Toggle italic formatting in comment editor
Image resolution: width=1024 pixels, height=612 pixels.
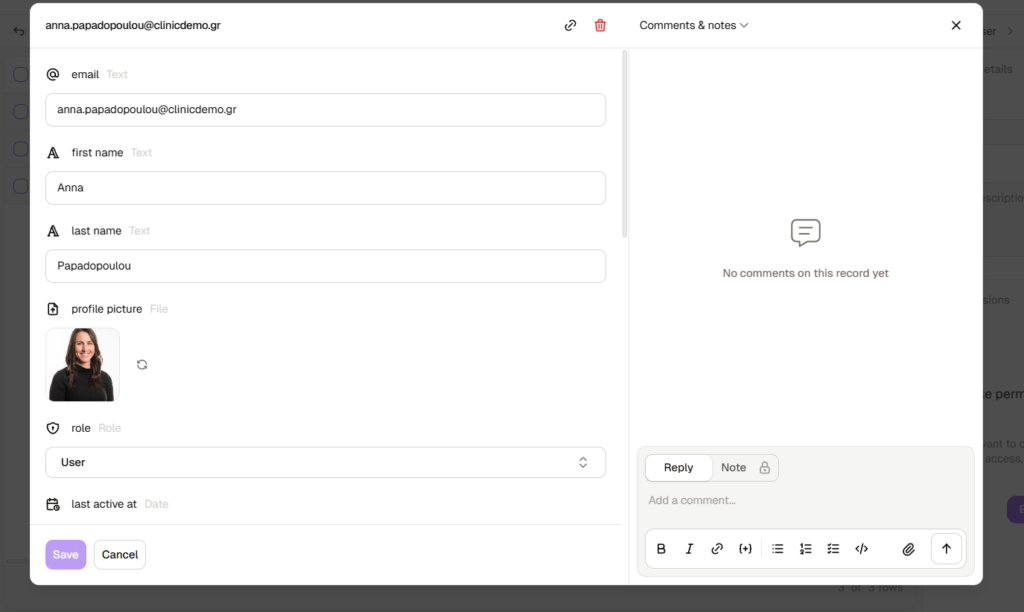point(689,549)
